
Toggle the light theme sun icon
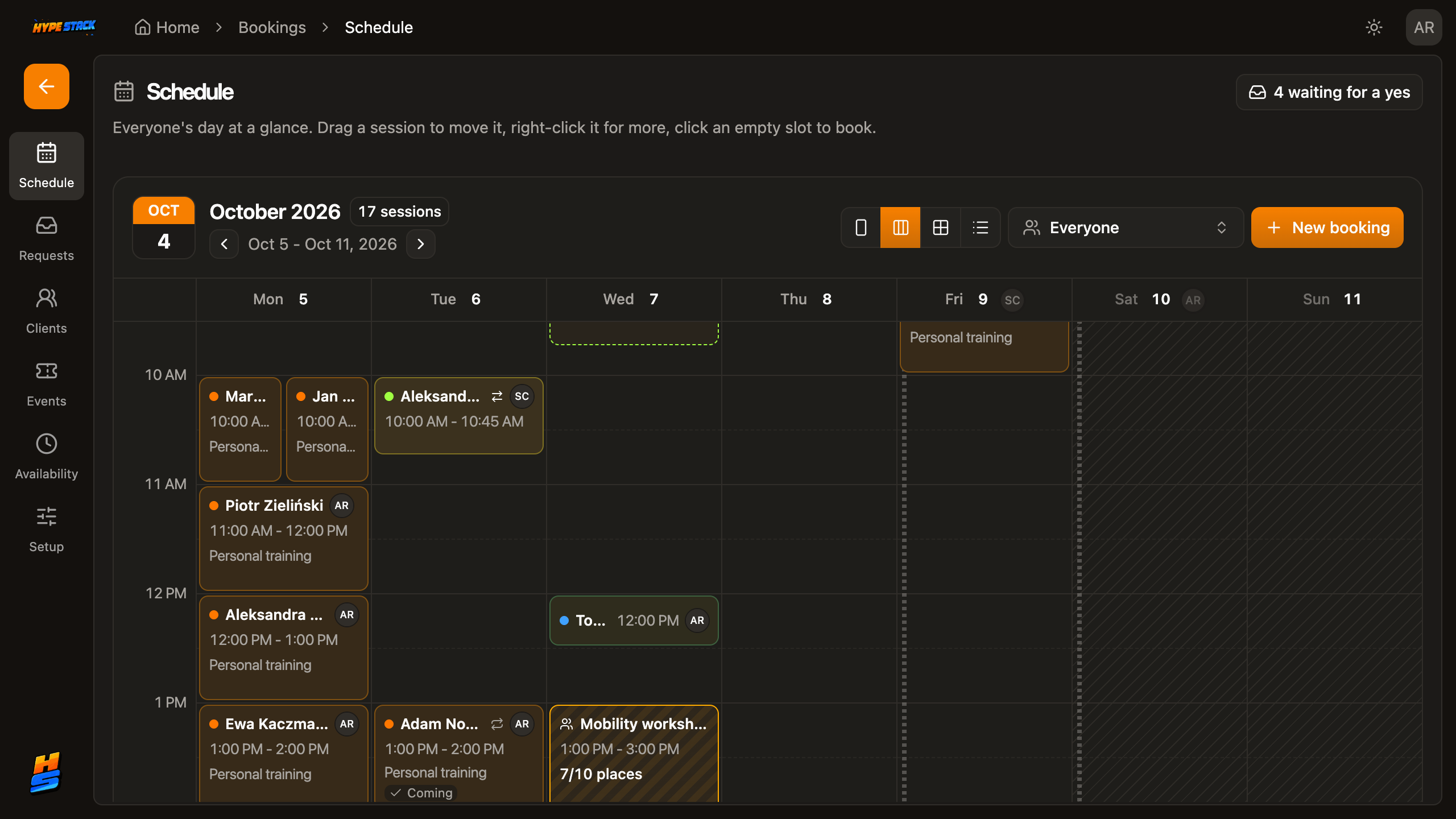coord(1374,27)
